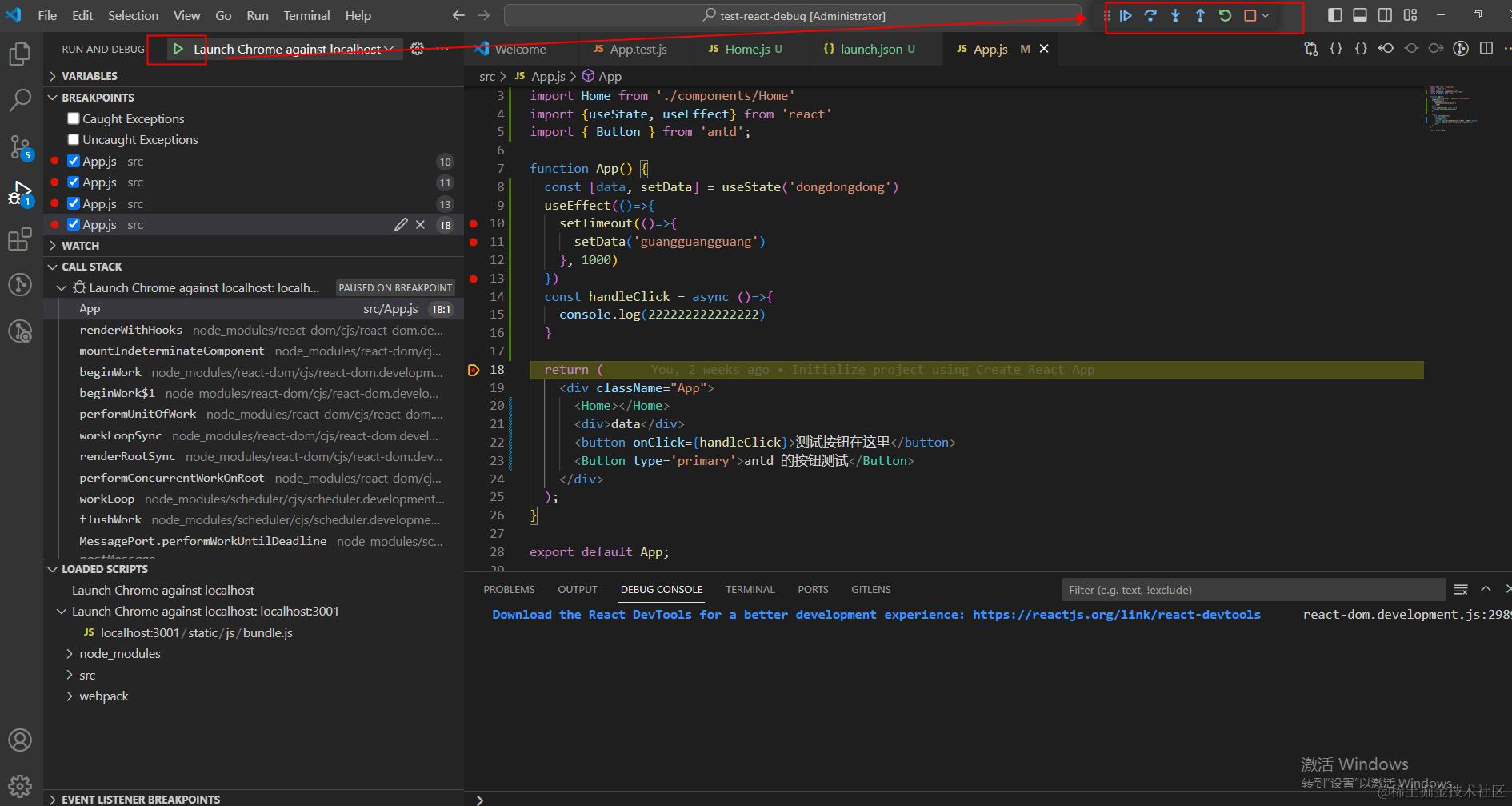
Task: Uncheck the App.js breakpoint at line 18
Action: [74, 224]
